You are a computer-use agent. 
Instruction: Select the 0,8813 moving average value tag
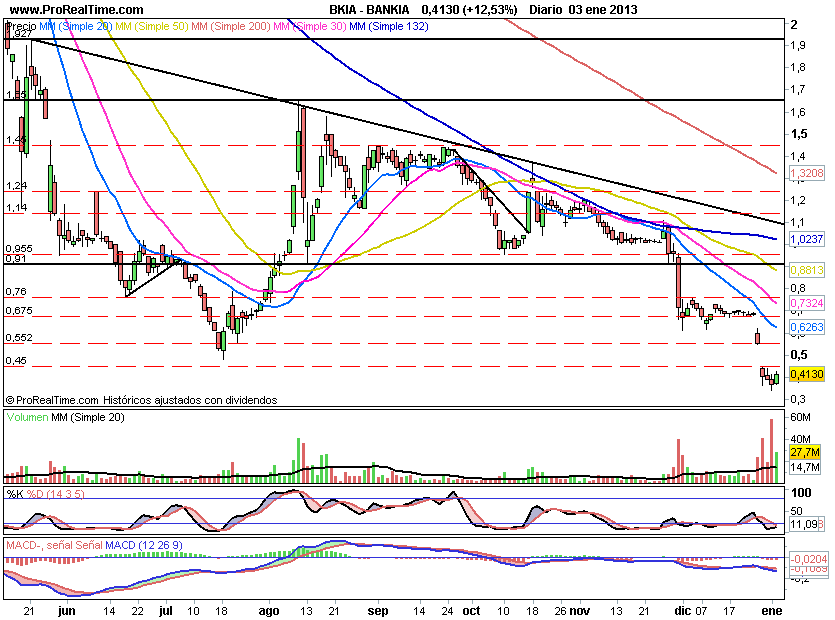[807, 270]
